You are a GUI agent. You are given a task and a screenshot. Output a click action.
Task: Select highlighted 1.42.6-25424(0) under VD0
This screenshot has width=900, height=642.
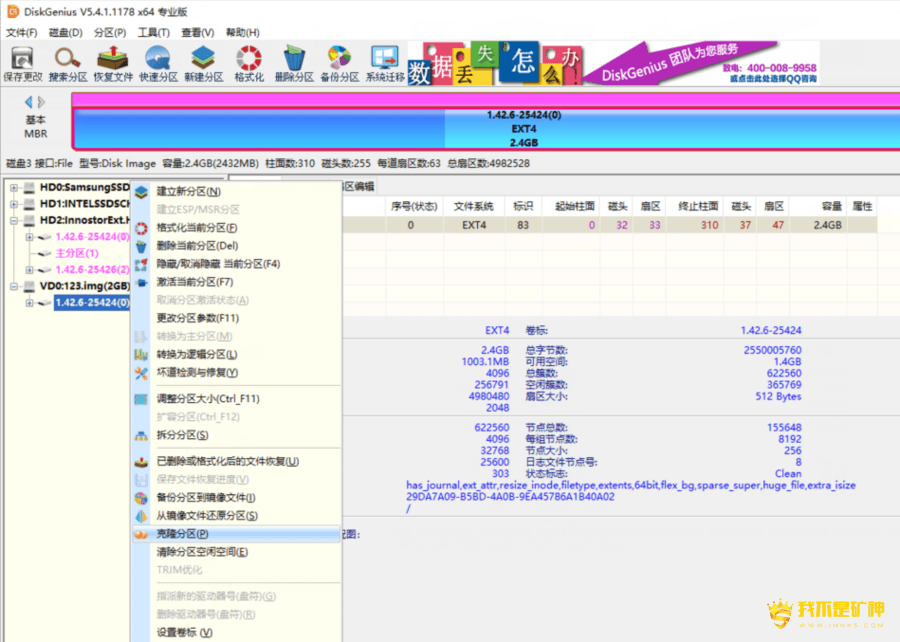pos(92,302)
